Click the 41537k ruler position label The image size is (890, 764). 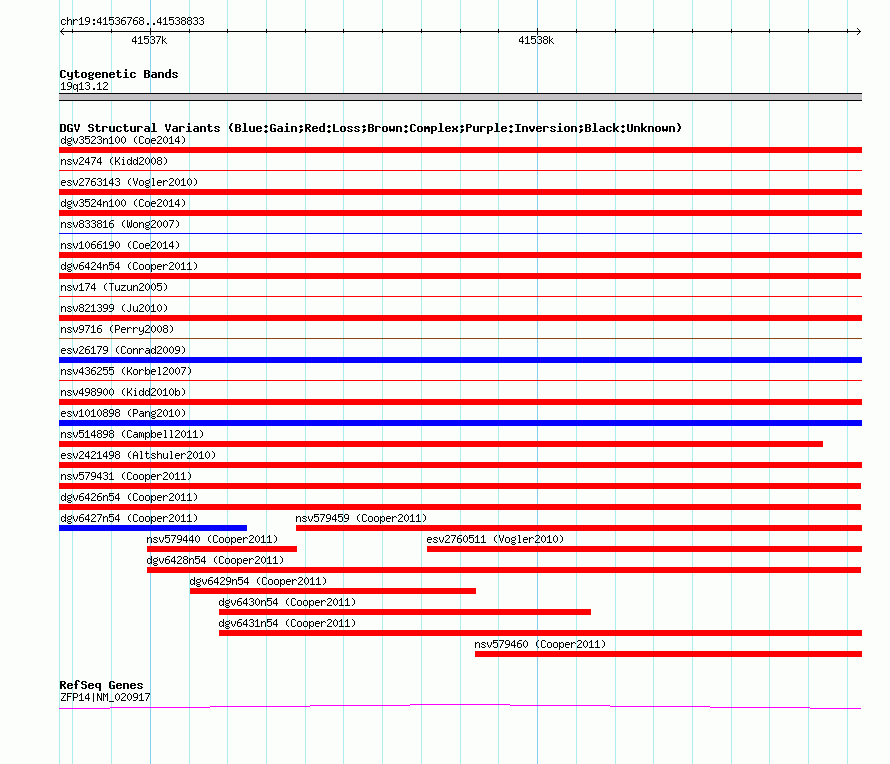tap(149, 40)
